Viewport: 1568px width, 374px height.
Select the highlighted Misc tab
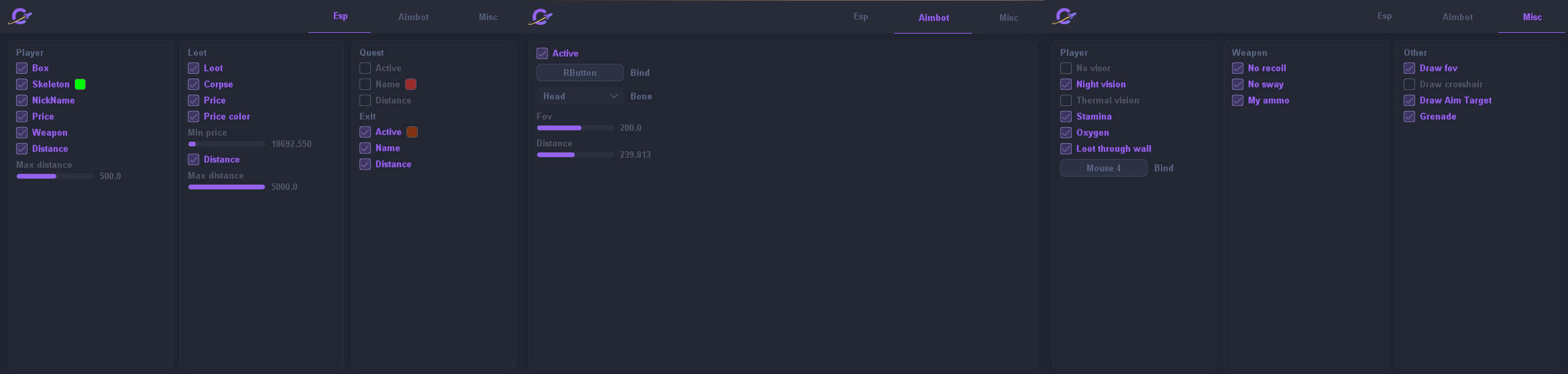[1532, 17]
